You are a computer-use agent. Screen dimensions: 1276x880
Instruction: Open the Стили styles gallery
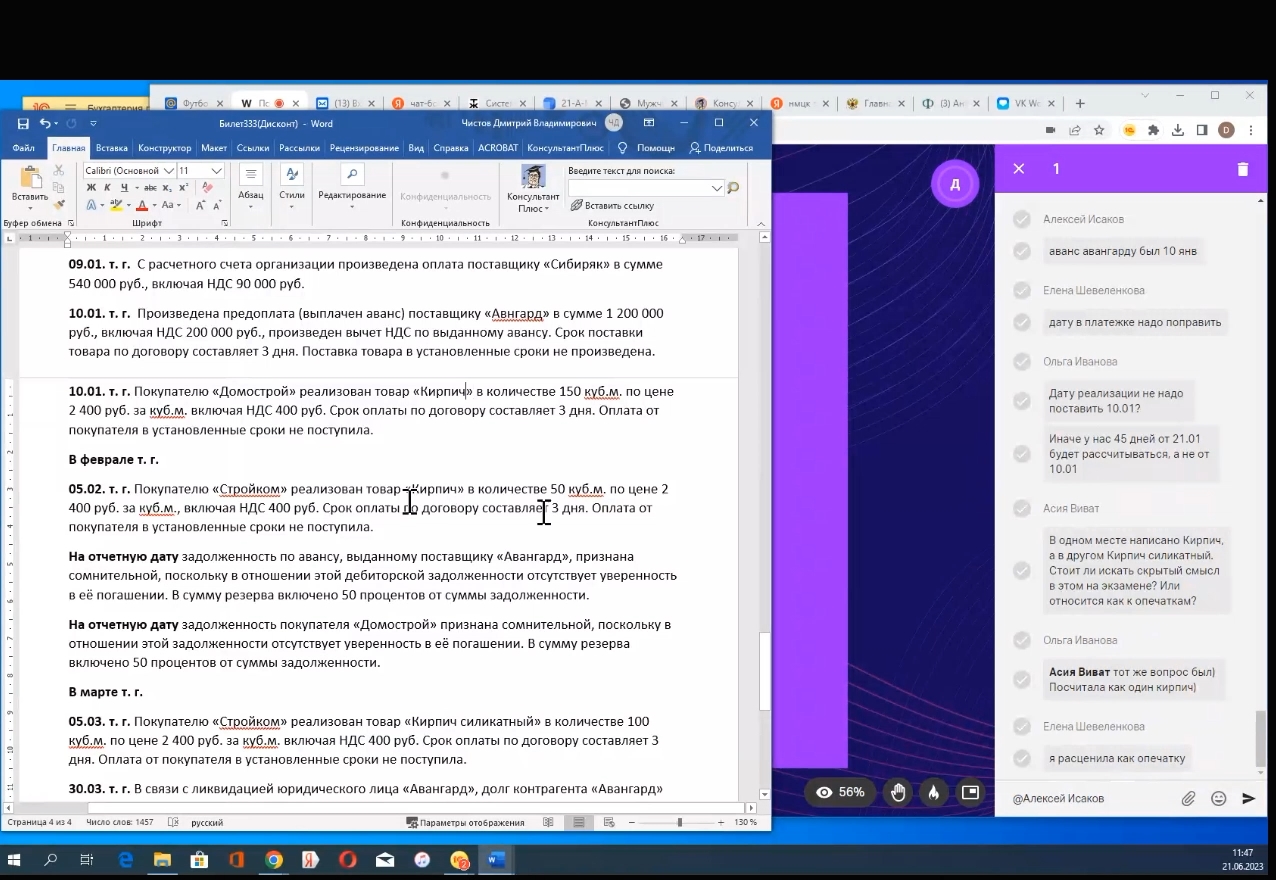click(292, 187)
